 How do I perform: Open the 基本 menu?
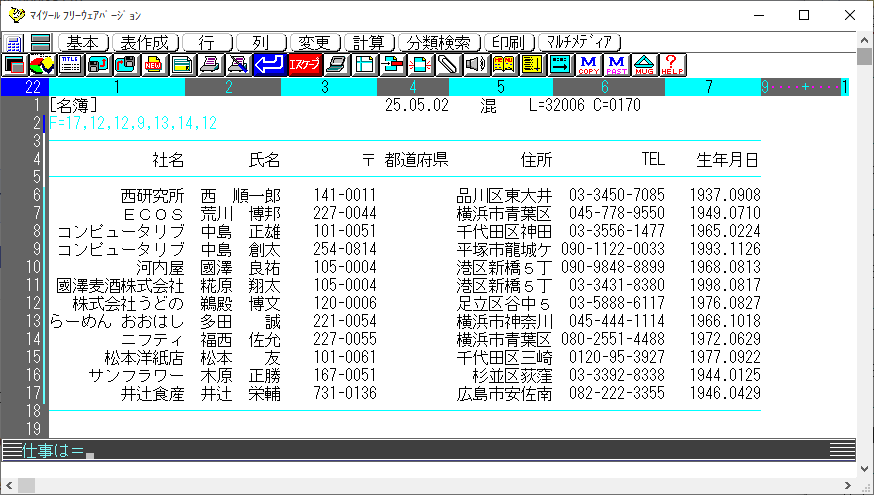tap(84, 43)
